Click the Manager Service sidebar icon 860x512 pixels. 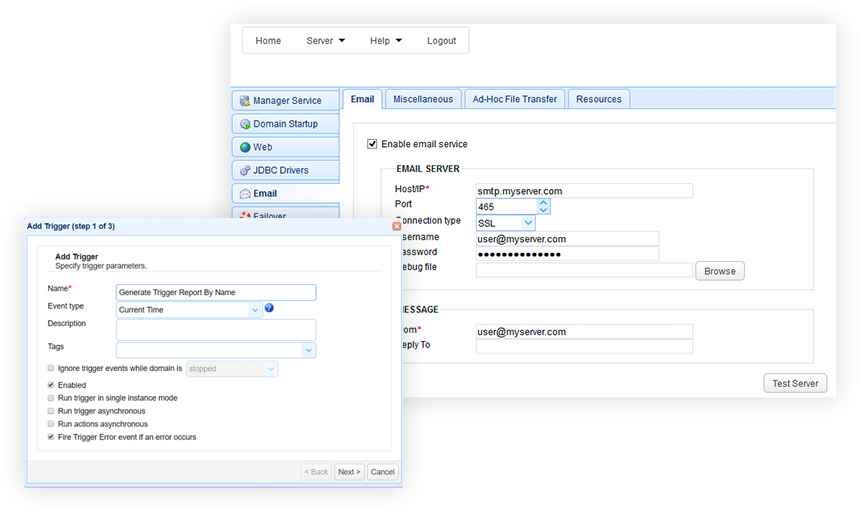tap(244, 101)
